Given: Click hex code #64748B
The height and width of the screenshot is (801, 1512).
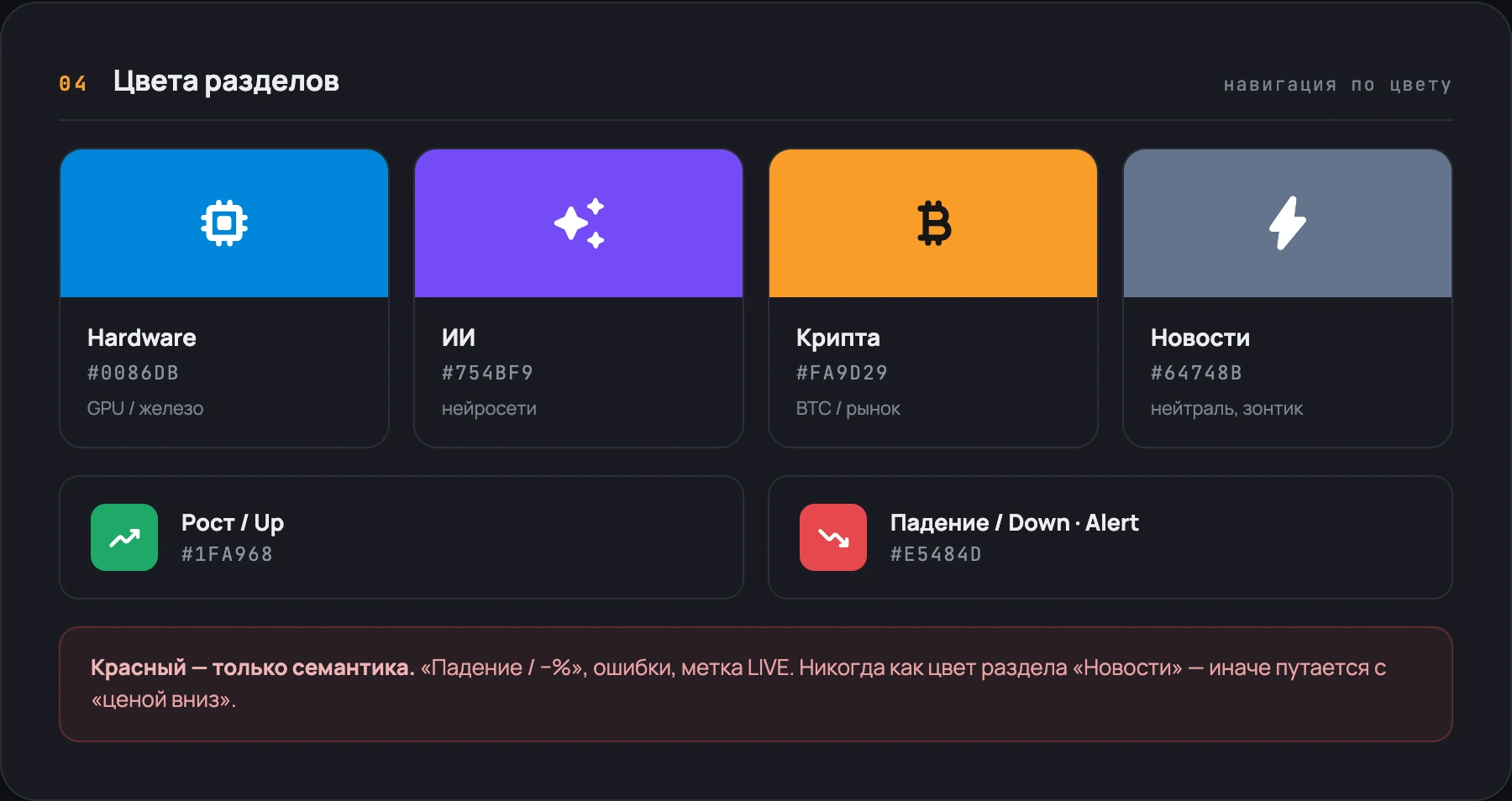Looking at the screenshot, I should click(1196, 373).
